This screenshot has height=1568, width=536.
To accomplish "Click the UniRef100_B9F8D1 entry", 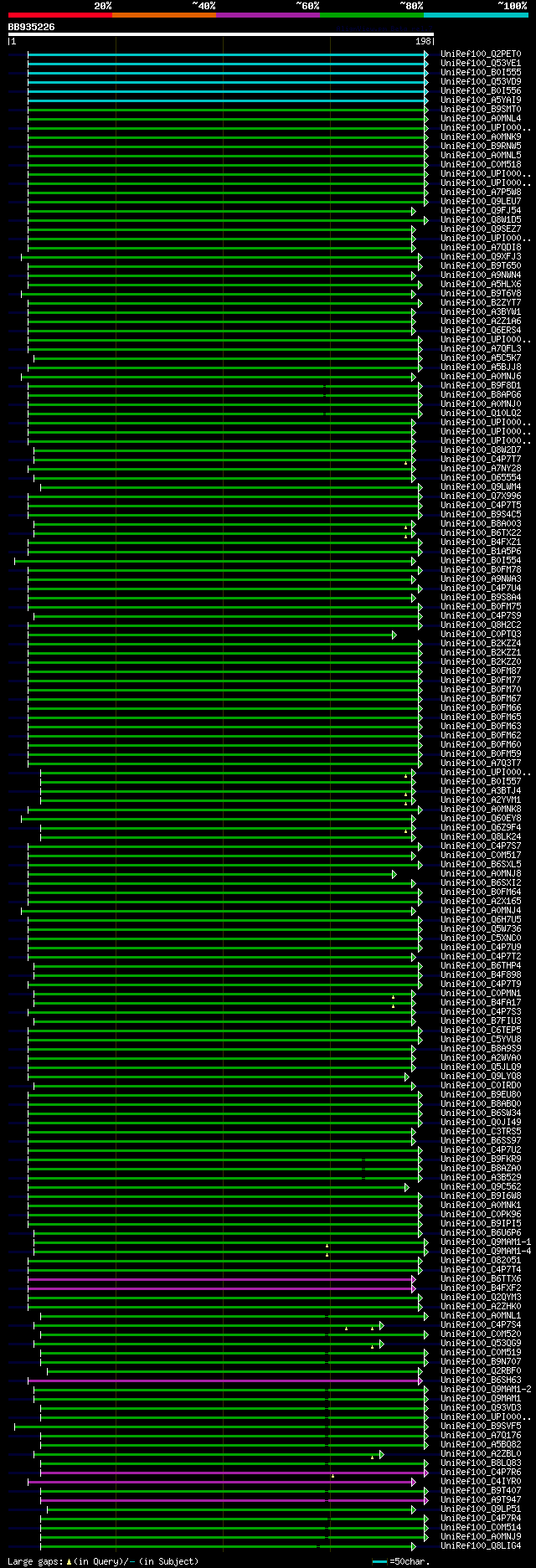I will tap(481, 385).
